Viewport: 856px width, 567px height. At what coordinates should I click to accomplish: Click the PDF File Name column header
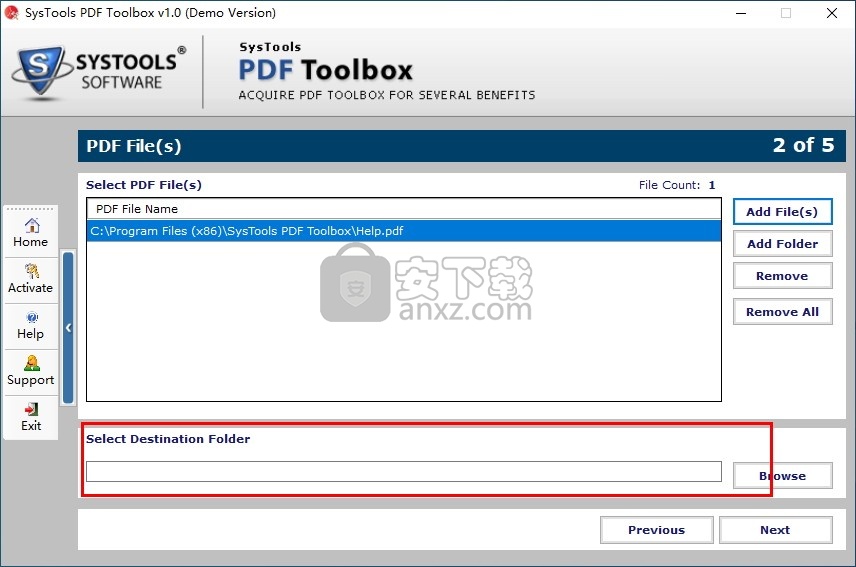tap(404, 209)
